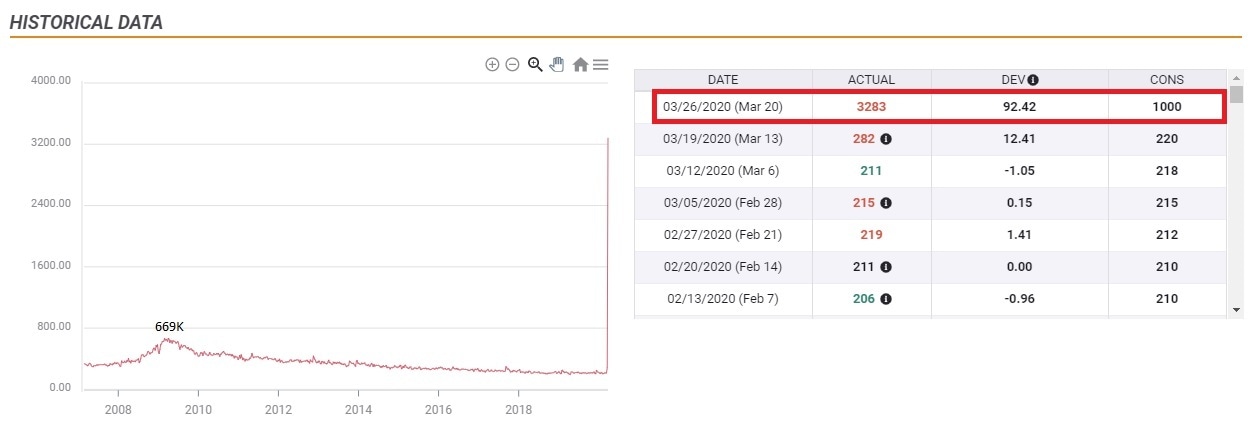The image size is (1256, 433).
Task: Click deviation value 0.00
Action: pyautogui.click(x=1019, y=267)
